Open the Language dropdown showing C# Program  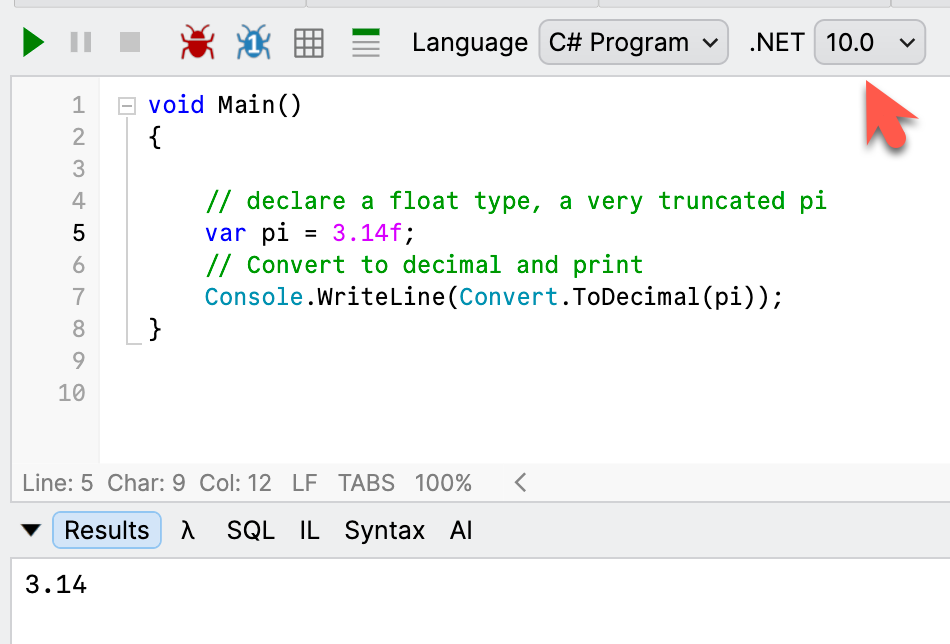(633, 42)
